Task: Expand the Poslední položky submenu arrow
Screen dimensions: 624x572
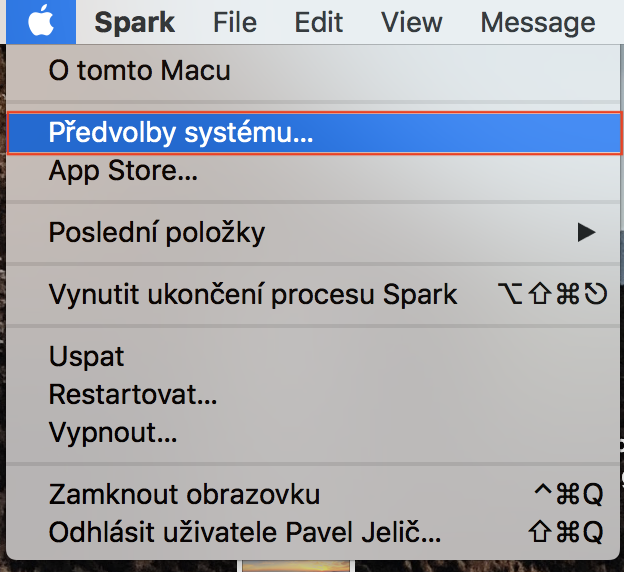Action: 587,233
